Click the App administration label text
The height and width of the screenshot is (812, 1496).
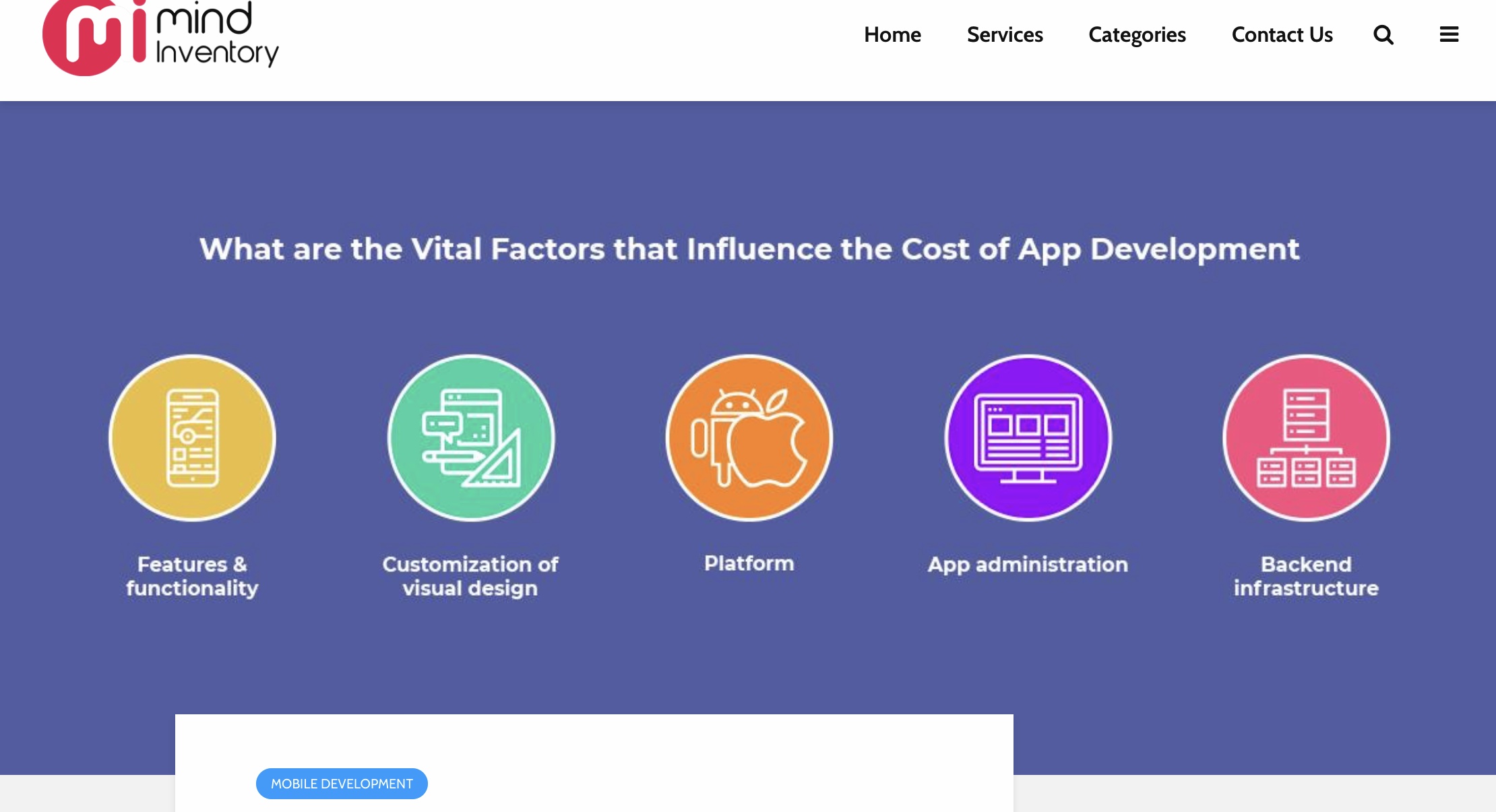point(1028,565)
